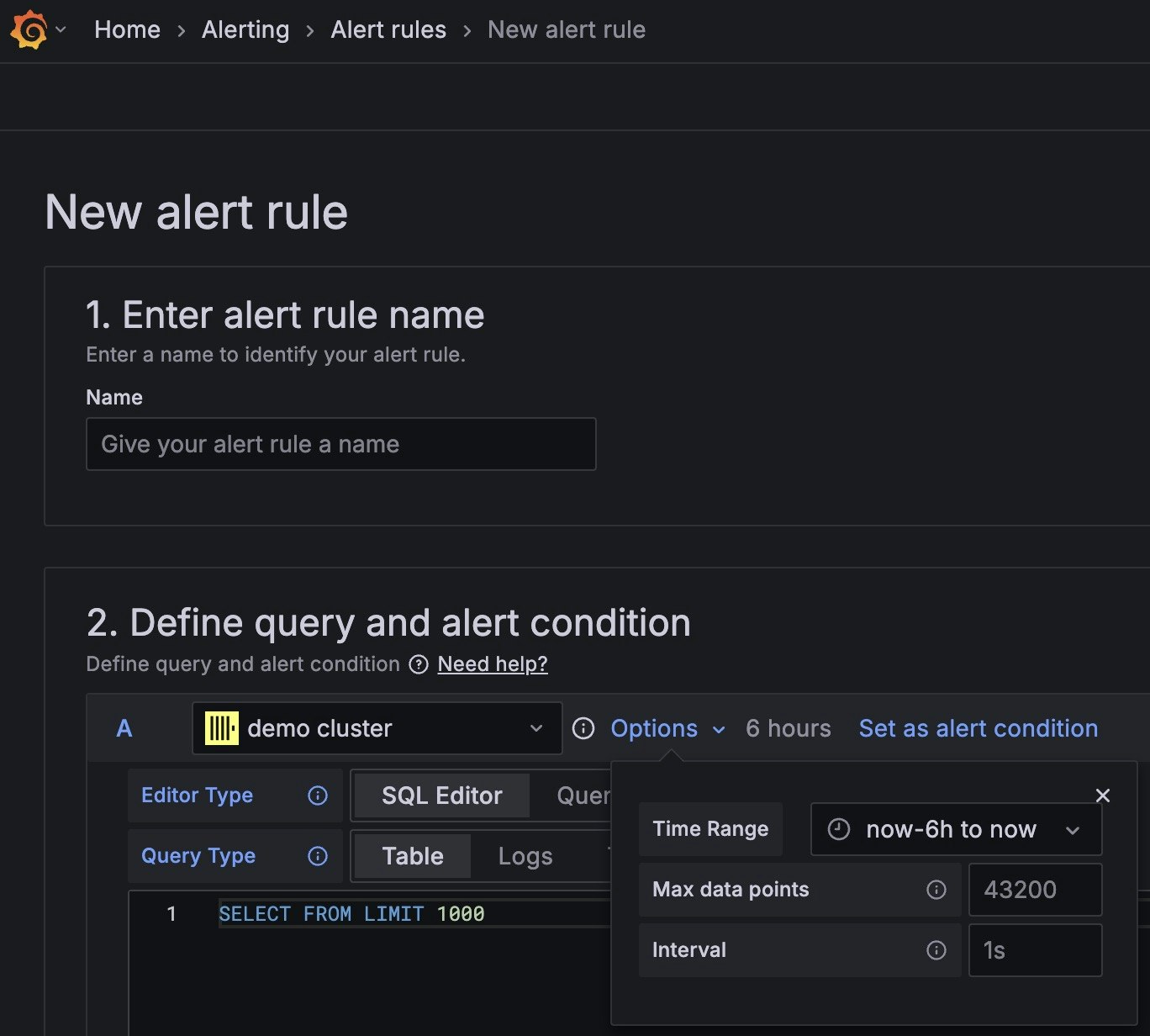Expand the chevron beside the Grafana logo
Viewport: 1150px width, 1036px height.
tap(61, 29)
